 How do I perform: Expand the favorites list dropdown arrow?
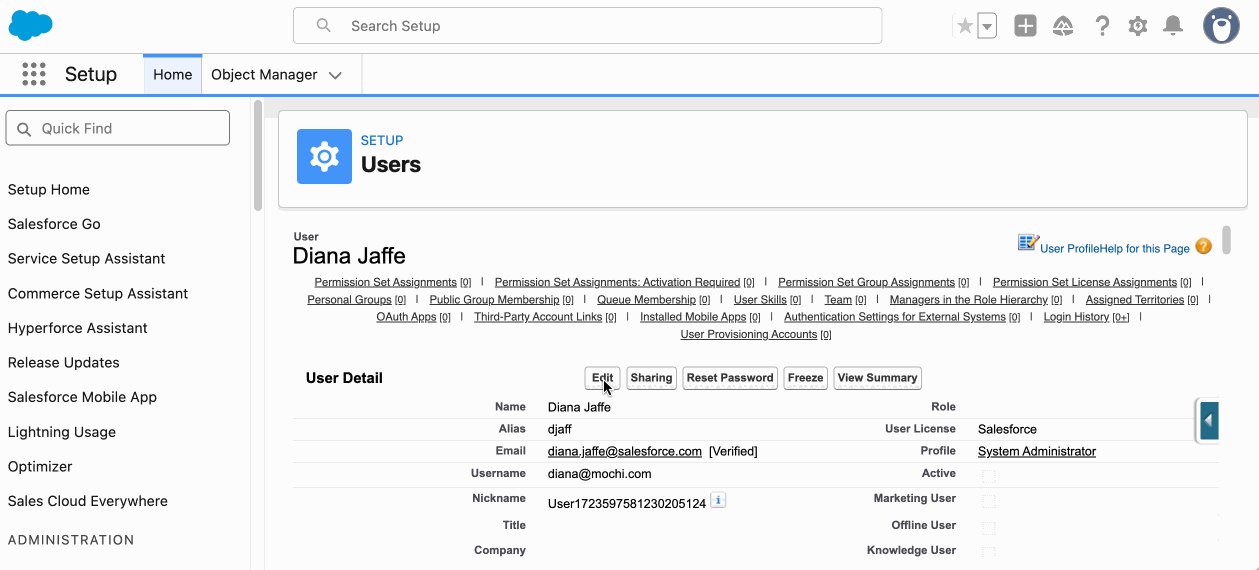pyautogui.click(x=987, y=26)
